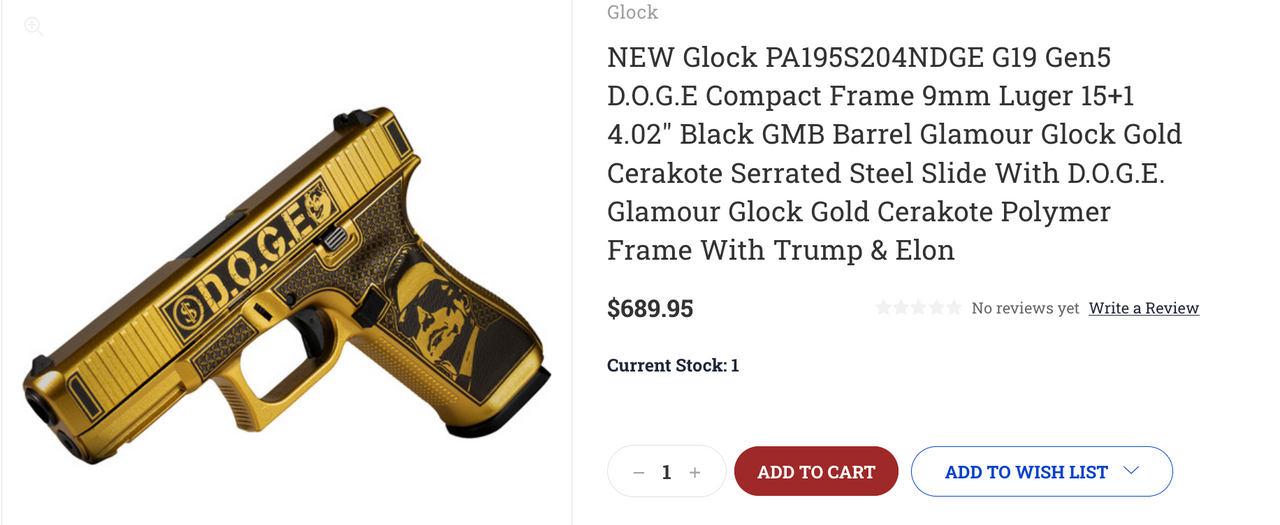Increase quantity with the plus icon
1280x525 pixels.
coord(695,472)
